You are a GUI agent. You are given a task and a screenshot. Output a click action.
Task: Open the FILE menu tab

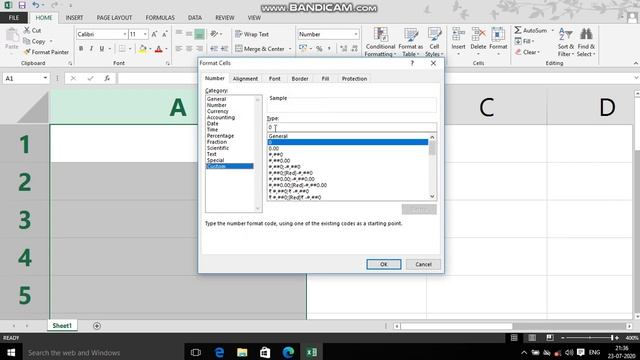pos(14,18)
